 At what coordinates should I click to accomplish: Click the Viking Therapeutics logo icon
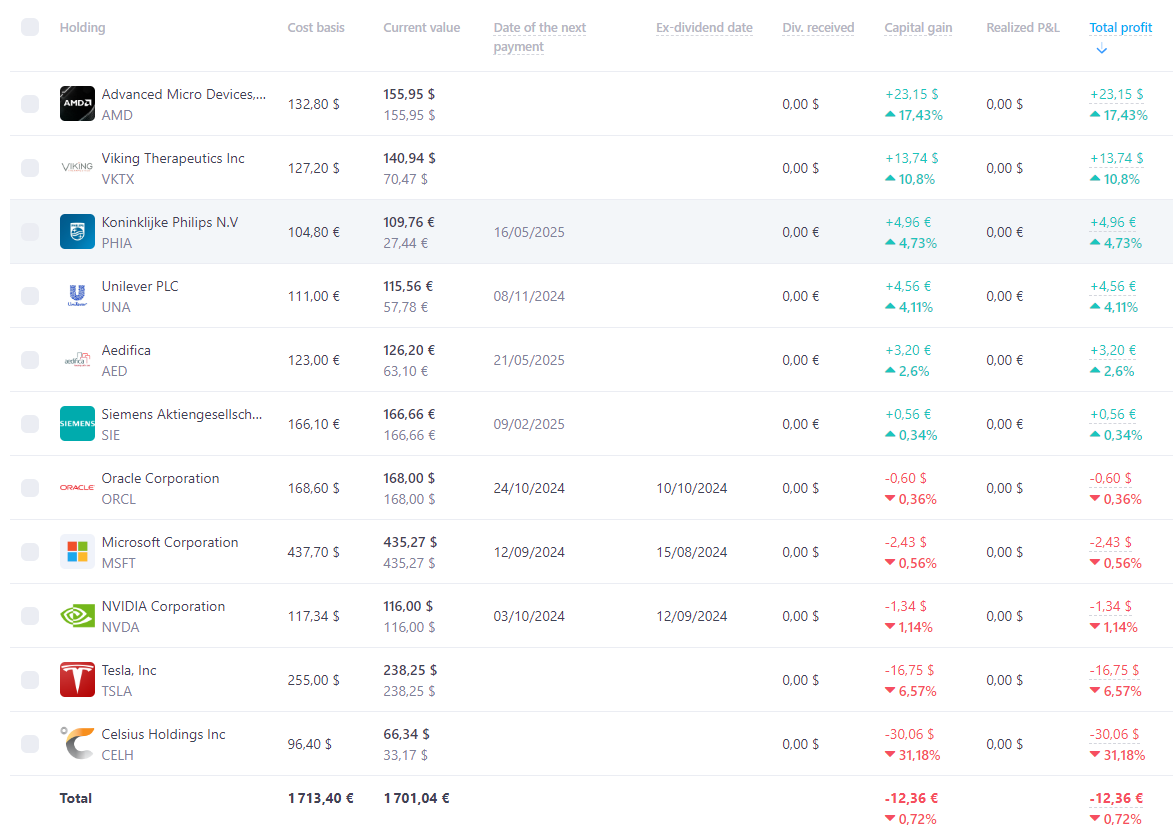point(77,168)
